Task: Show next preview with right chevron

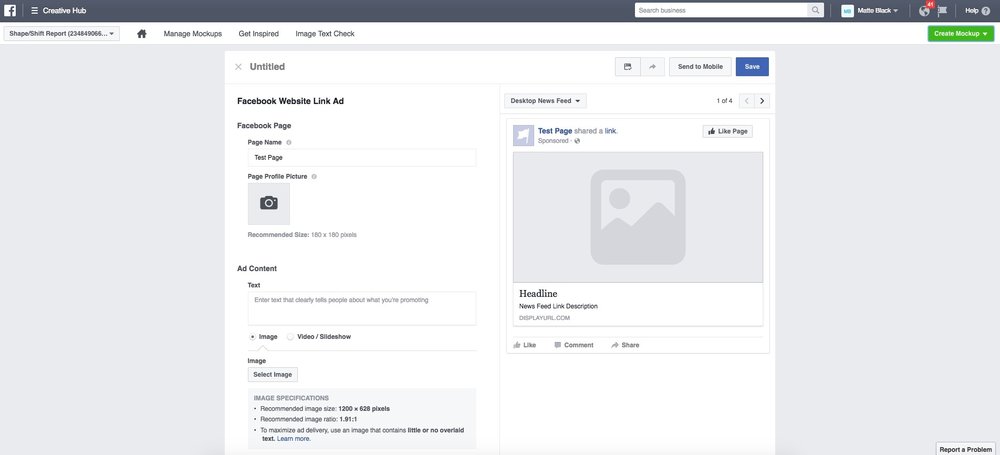Action: pos(762,101)
